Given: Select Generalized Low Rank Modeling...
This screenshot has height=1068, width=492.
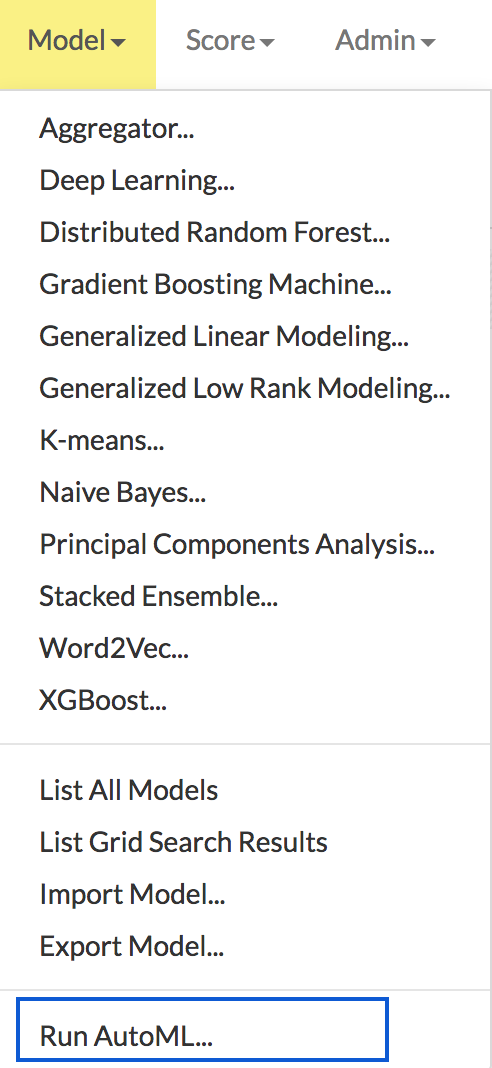Looking at the screenshot, I should coord(244,388).
